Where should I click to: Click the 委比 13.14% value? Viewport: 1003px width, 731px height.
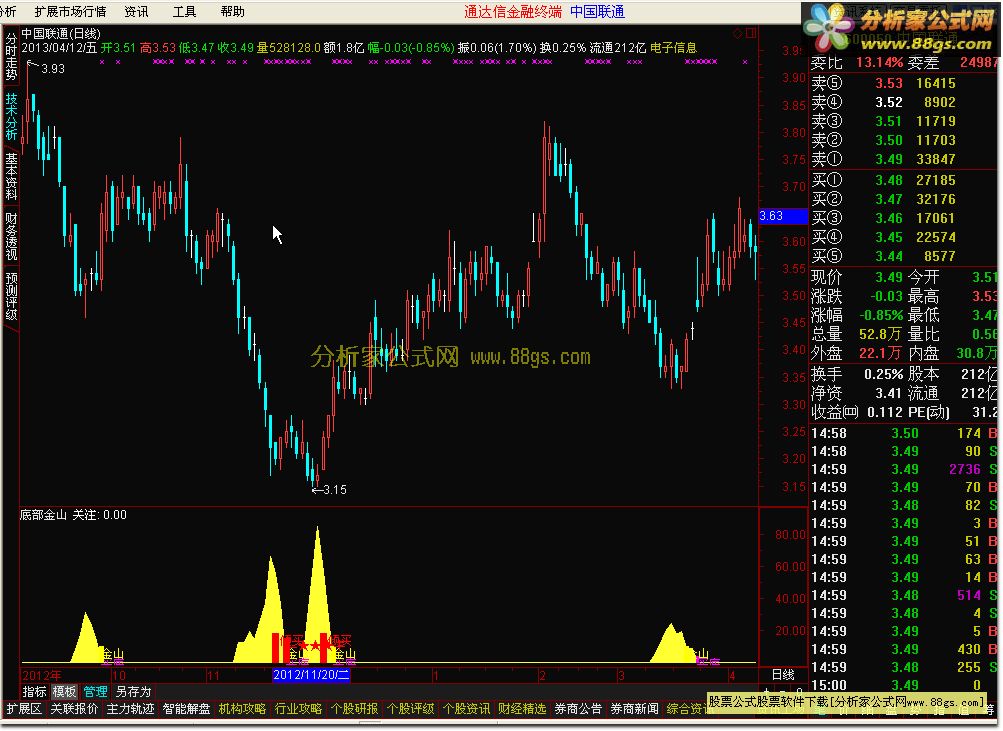click(880, 63)
